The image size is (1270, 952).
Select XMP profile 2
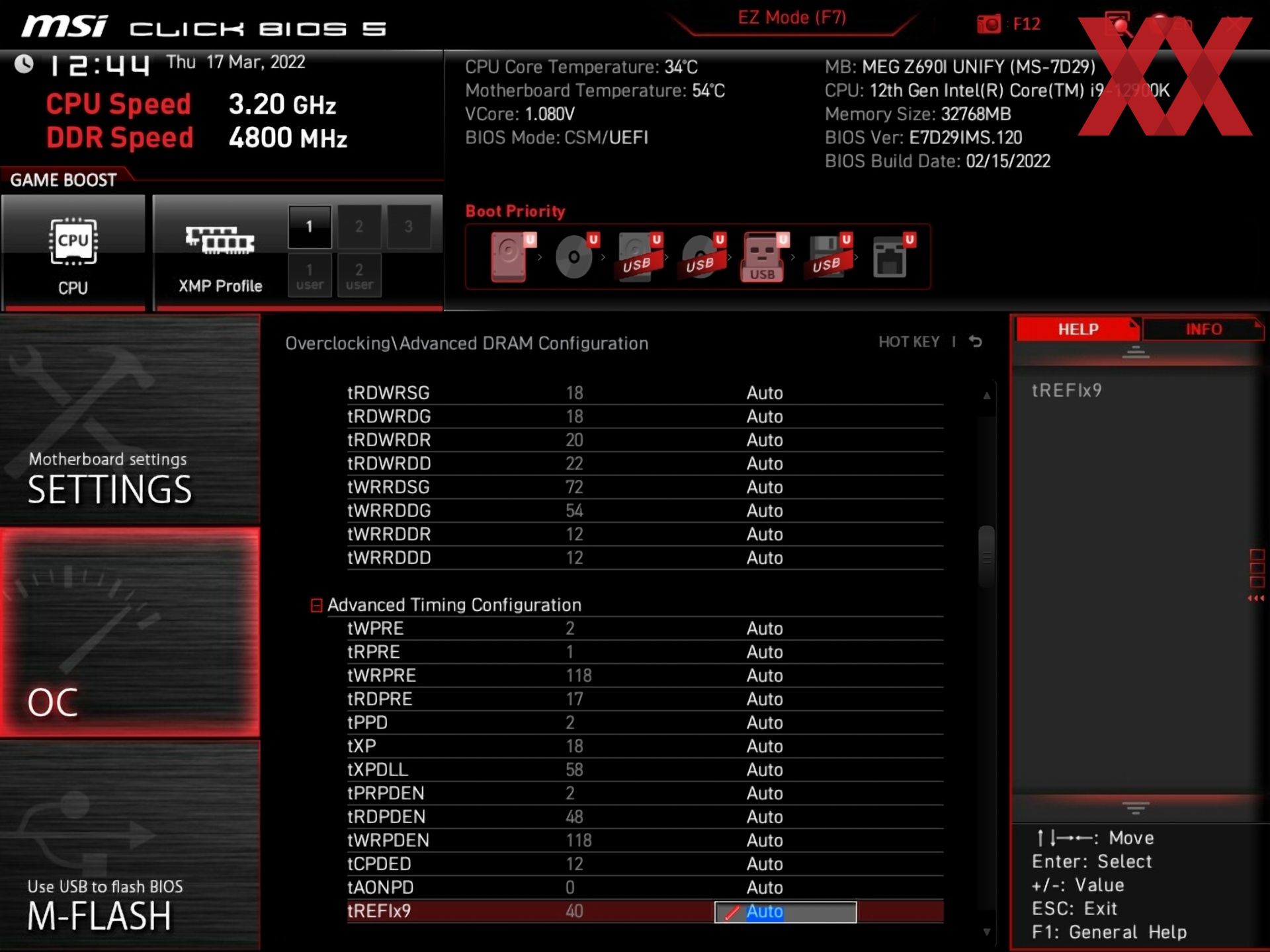coord(359,227)
